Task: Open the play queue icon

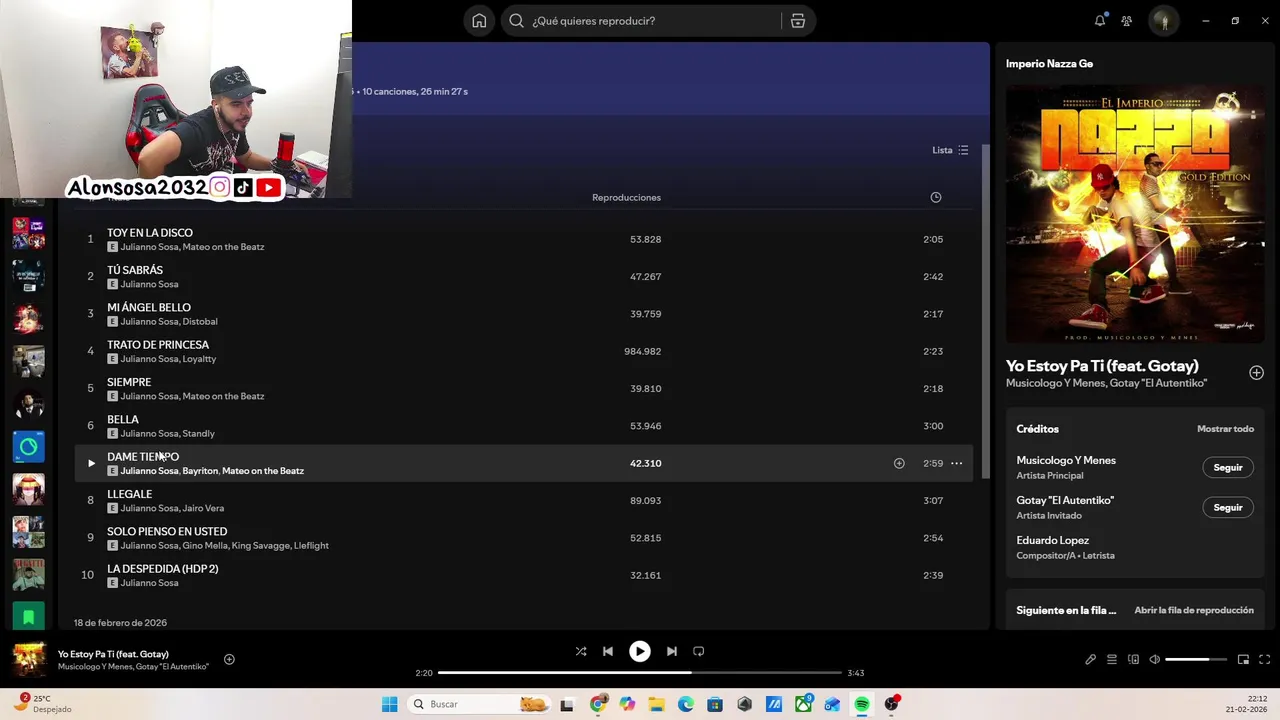Action: coord(1112,659)
